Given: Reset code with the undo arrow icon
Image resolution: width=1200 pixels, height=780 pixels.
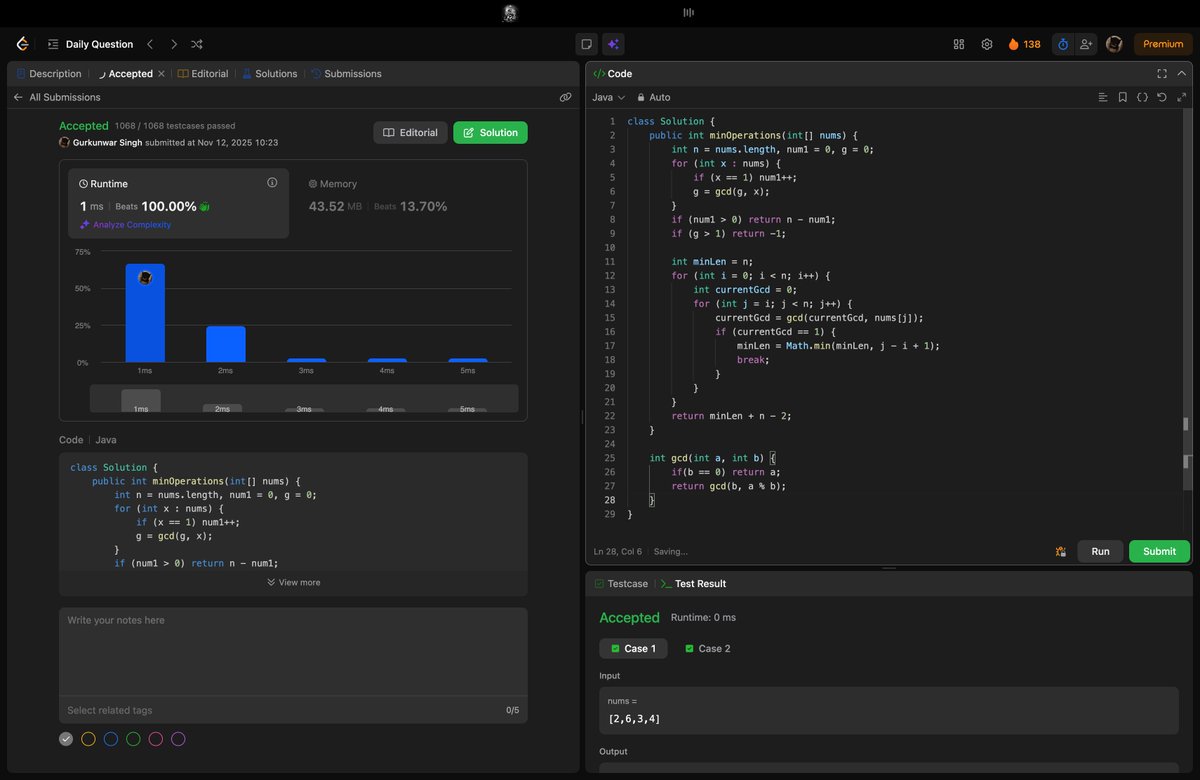Looking at the screenshot, I should tap(1162, 97).
